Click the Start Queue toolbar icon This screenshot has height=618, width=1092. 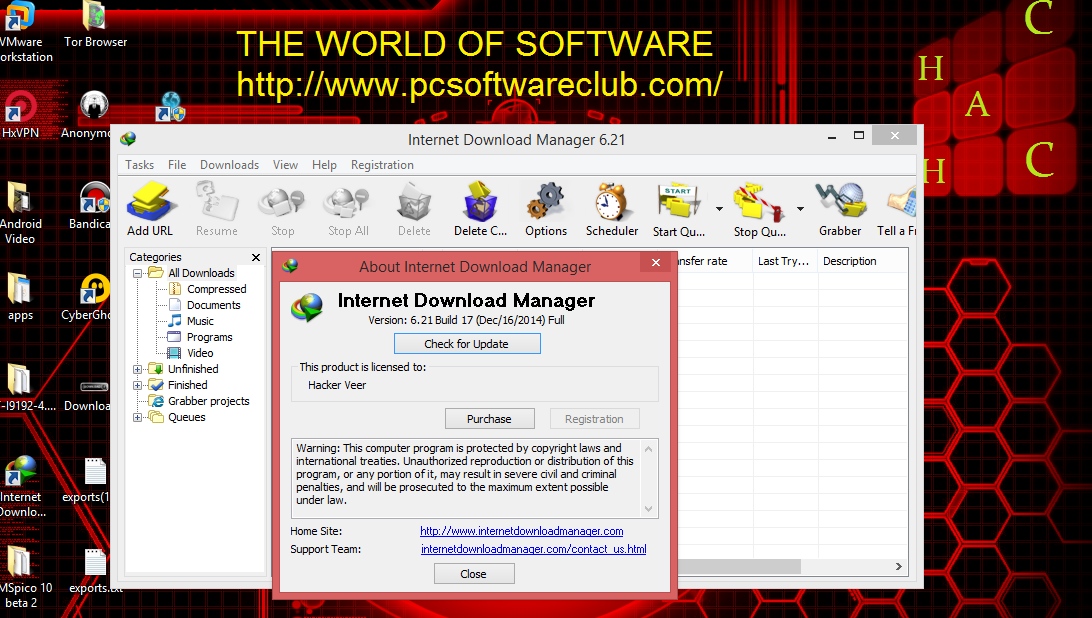click(678, 208)
